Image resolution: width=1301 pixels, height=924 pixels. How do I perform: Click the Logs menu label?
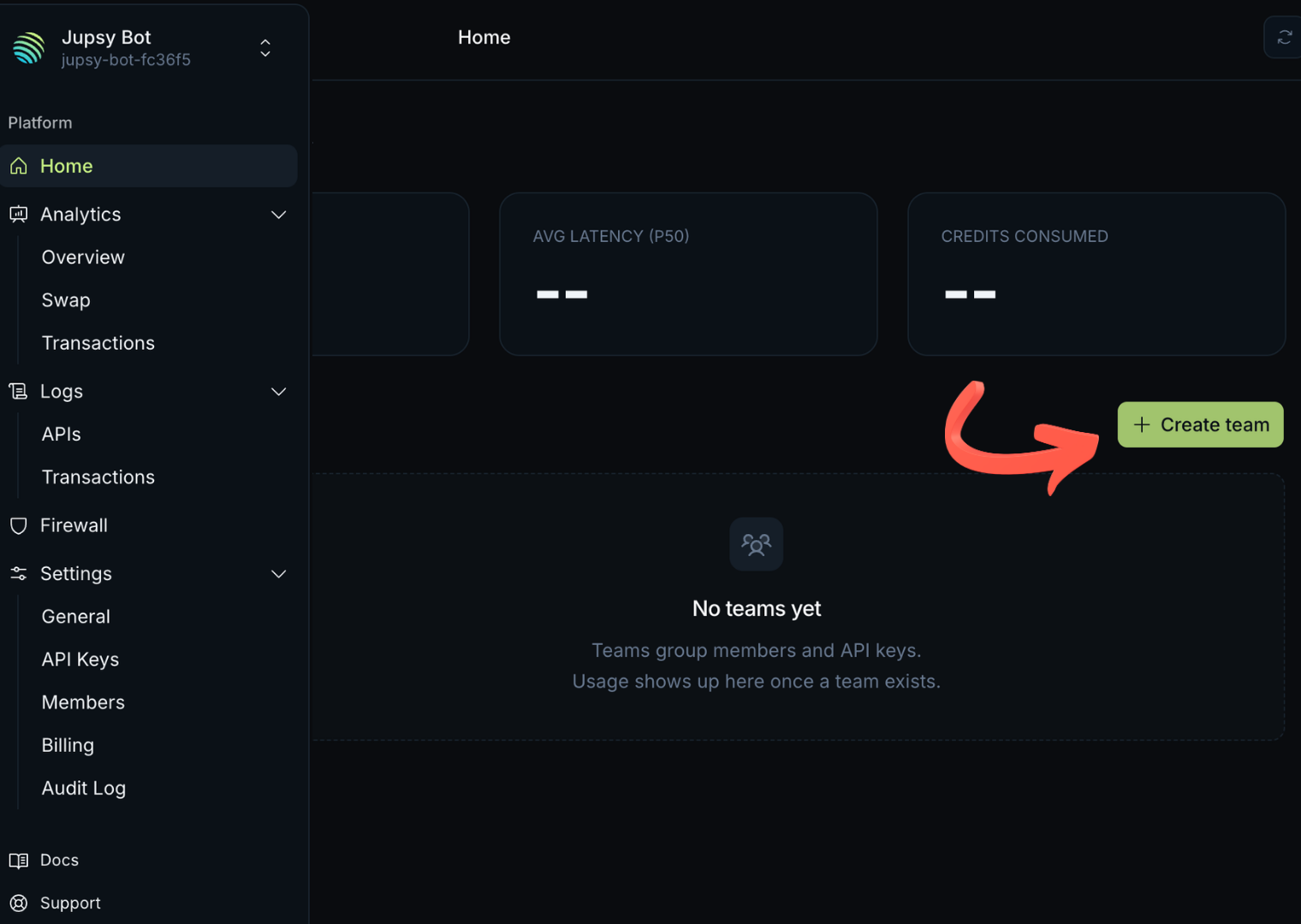tap(62, 392)
